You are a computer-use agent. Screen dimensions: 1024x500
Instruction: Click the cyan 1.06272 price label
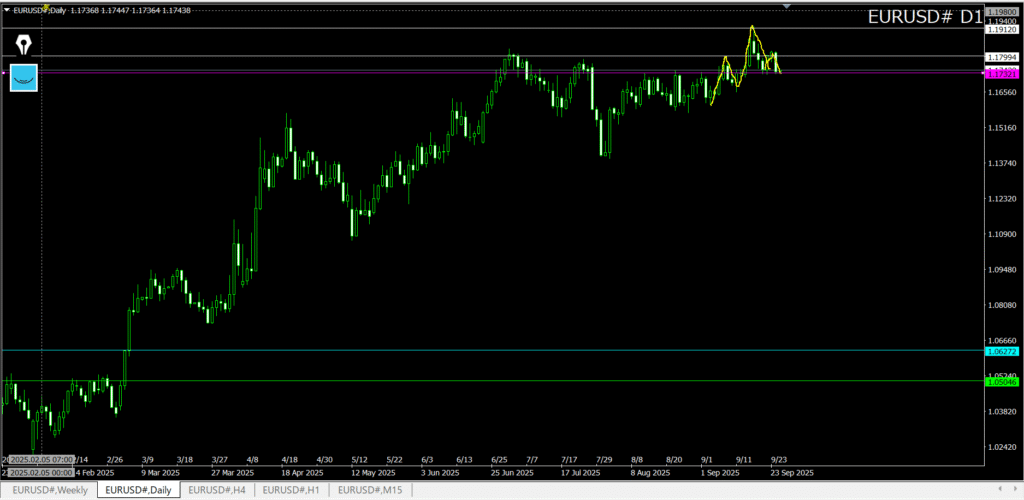tap(1001, 351)
